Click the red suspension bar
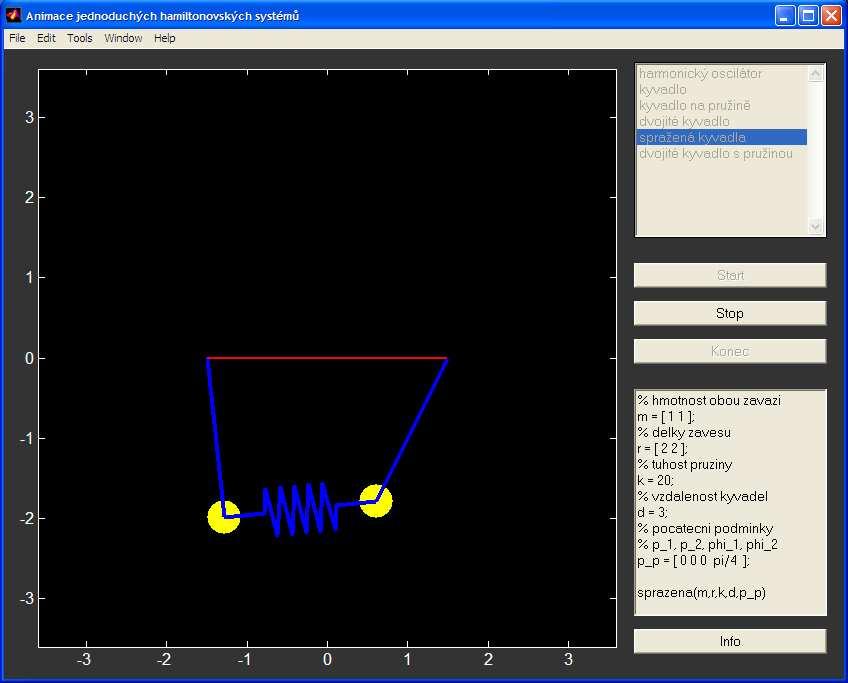This screenshot has height=683, width=848. pyautogui.click(x=327, y=357)
